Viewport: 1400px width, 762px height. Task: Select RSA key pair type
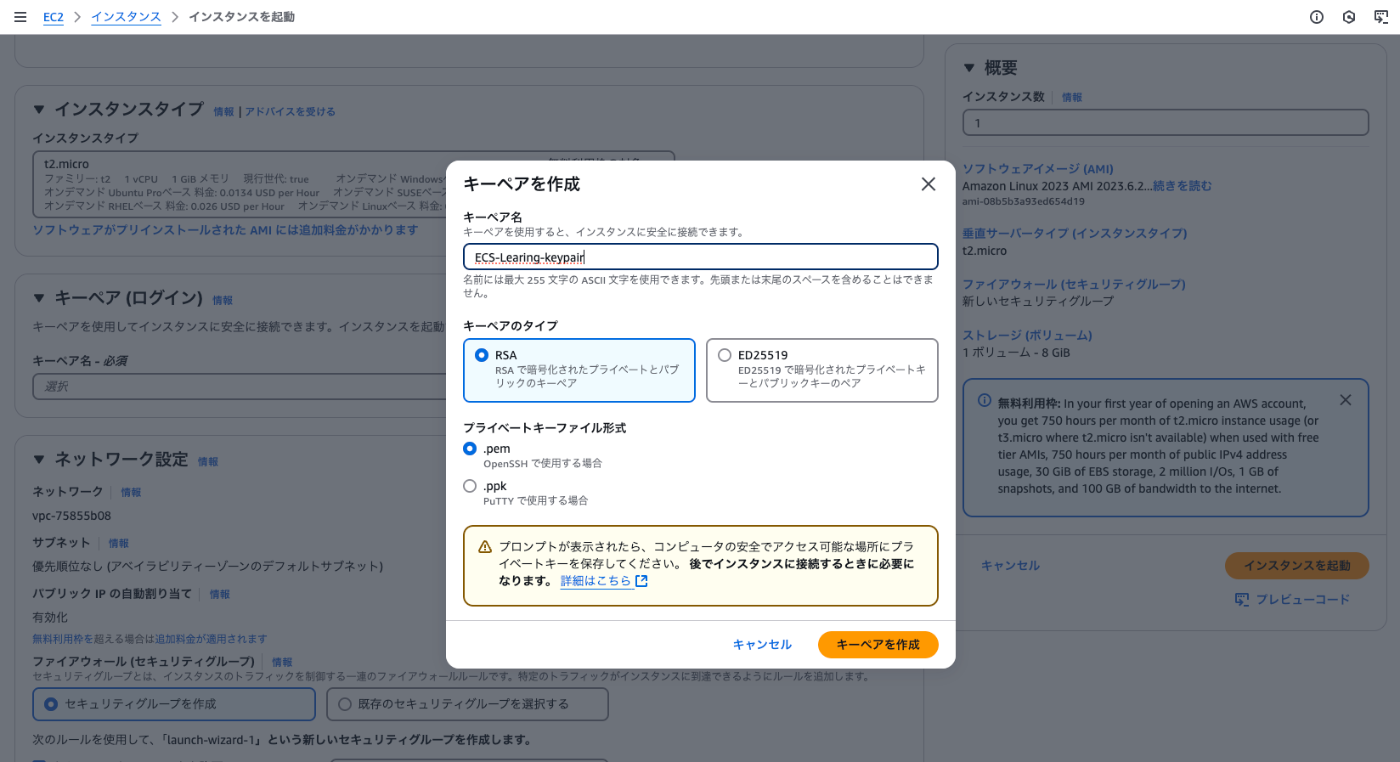pos(579,370)
